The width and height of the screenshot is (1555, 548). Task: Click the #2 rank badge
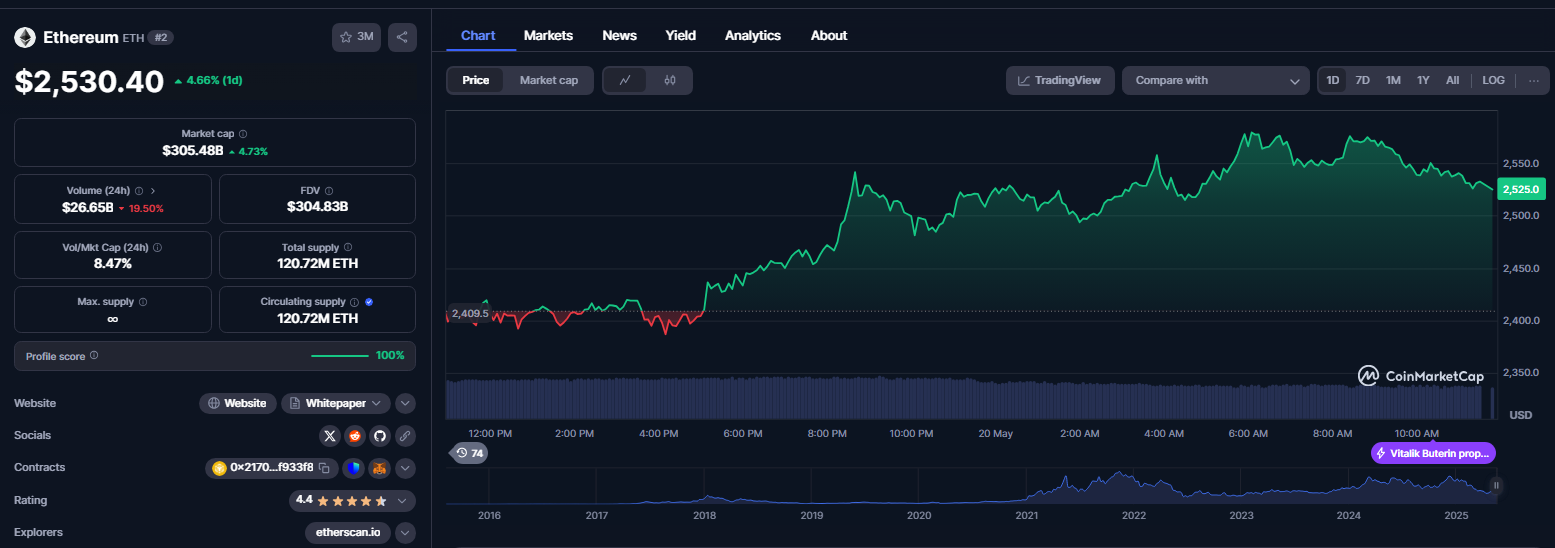coord(160,37)
